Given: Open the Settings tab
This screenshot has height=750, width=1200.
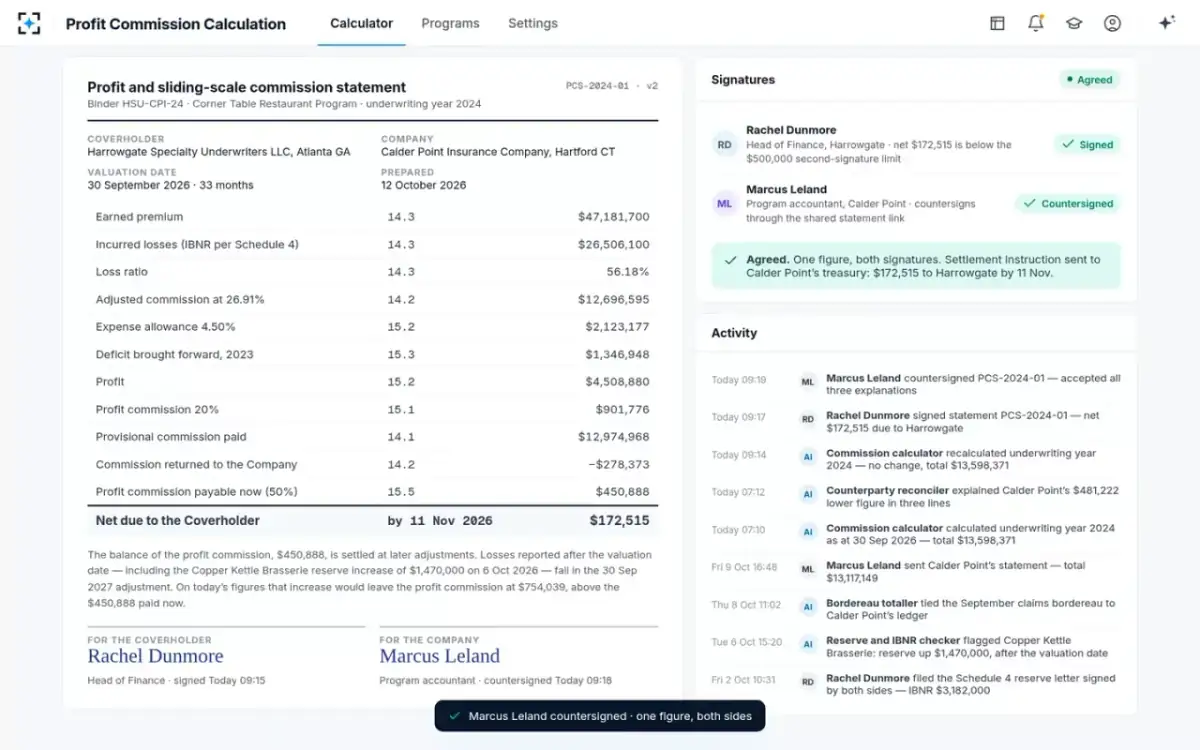Looking at the screenshot, I should (532, 23).
